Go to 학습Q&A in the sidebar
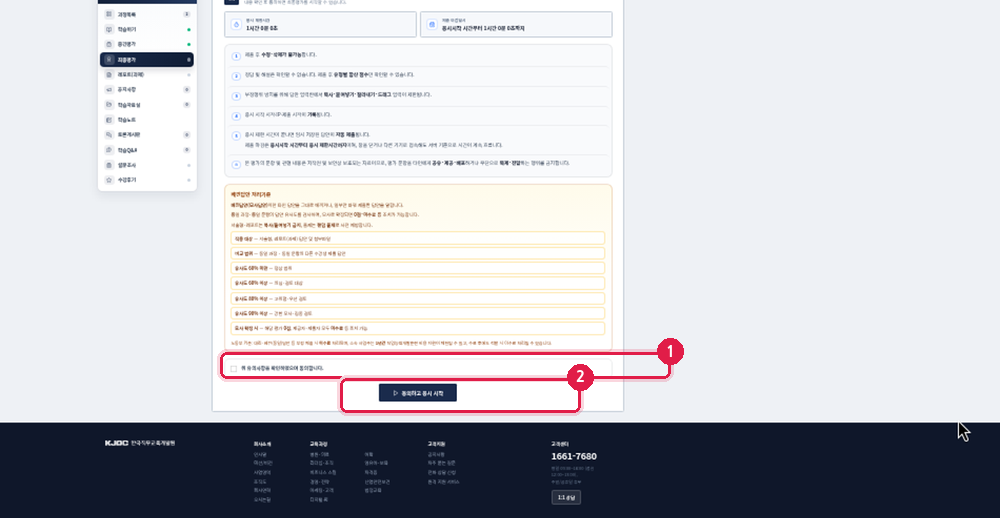The image size is (1000, 518). [x=147, y=150]
